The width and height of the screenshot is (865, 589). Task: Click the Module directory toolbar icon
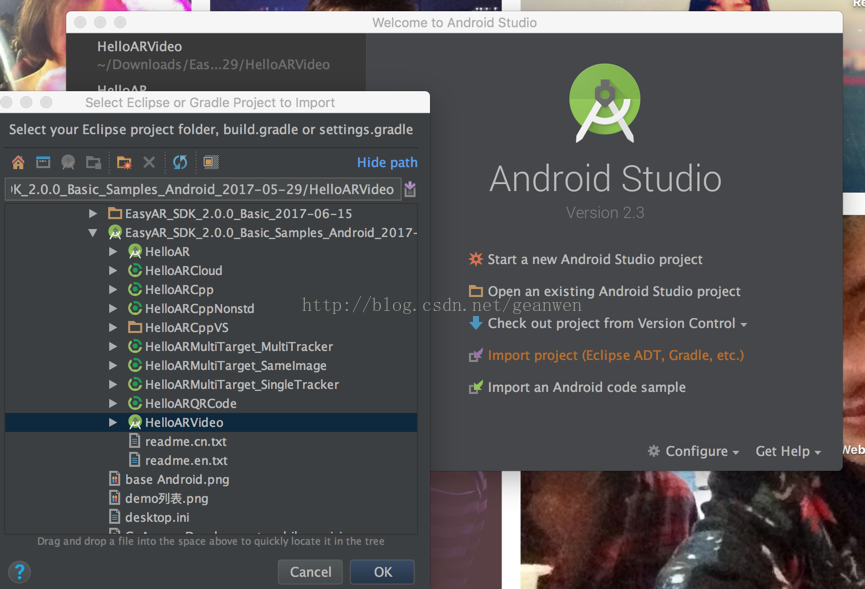pyautogui.click(x=93, y=162)
